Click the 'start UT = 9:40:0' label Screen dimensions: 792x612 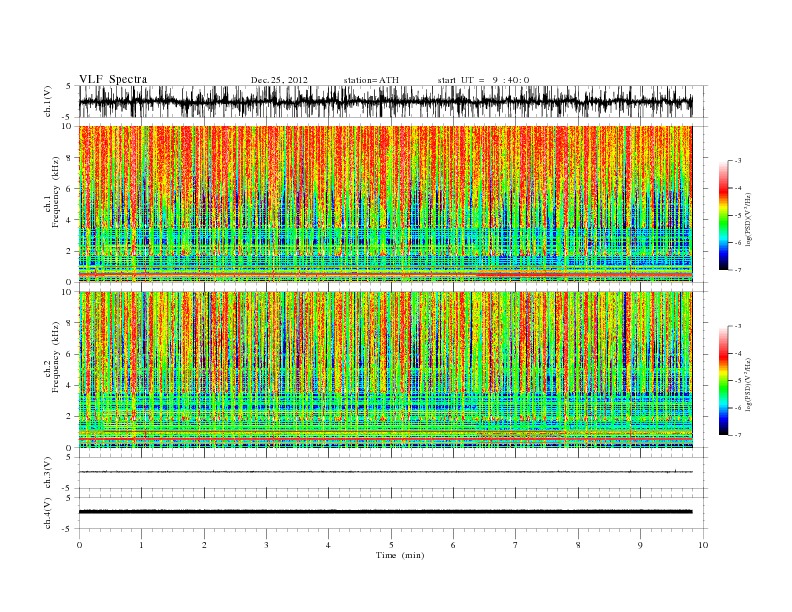click(483, 80)
